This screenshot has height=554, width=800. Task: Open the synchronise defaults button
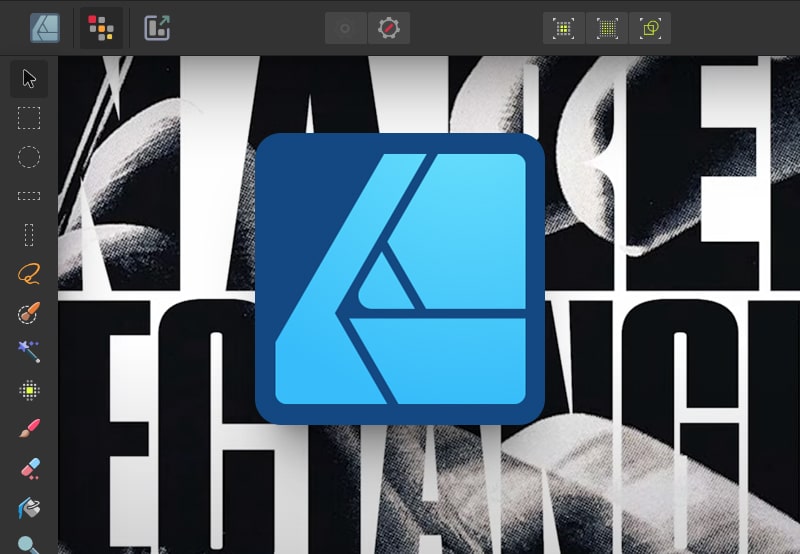tap(345, 28)
